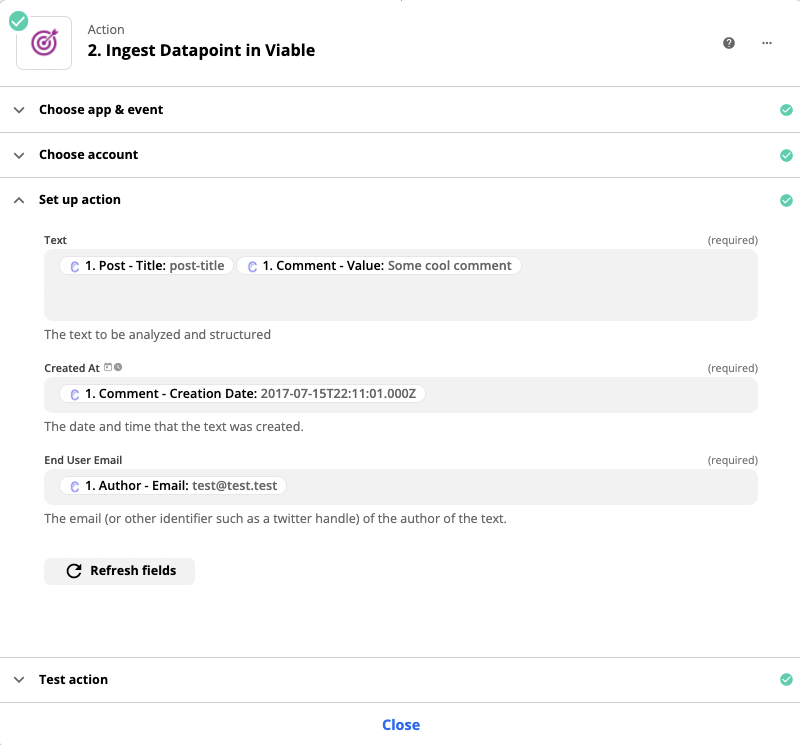
Task: Select the Post - Title pill in Text field
Action: tap(146, 266)
